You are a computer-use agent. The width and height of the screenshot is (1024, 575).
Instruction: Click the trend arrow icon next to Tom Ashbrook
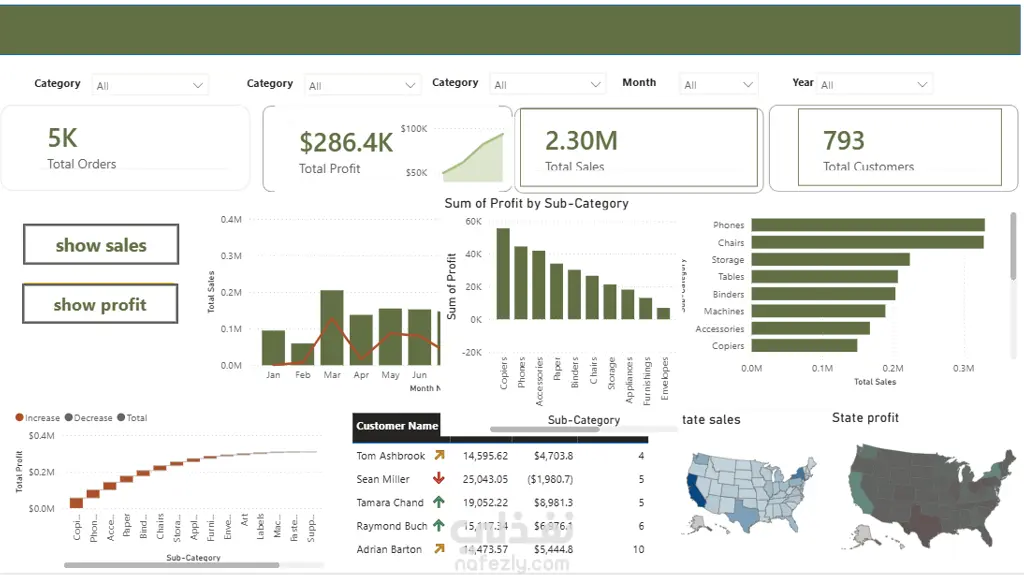pyautogui.click(x=440, y=455)
